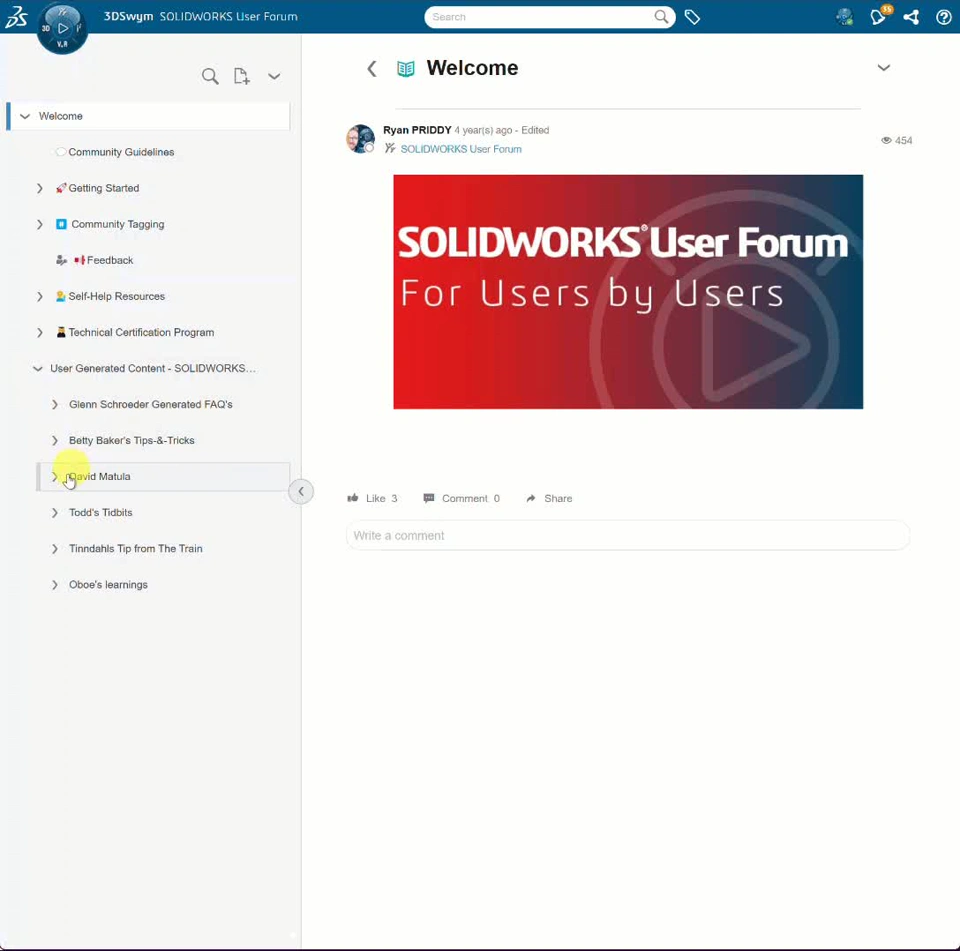Go back using arrow beside Welcome title
The height and width of the screenshot is (951, 960).
372,68
